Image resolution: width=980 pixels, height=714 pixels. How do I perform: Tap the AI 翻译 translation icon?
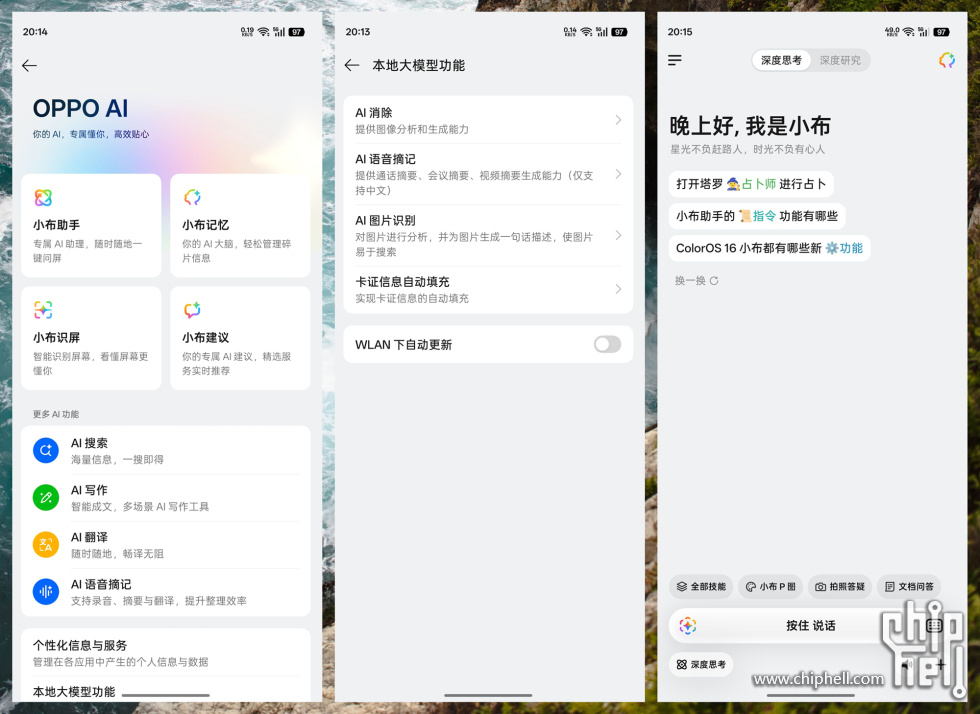coord(45,544)
